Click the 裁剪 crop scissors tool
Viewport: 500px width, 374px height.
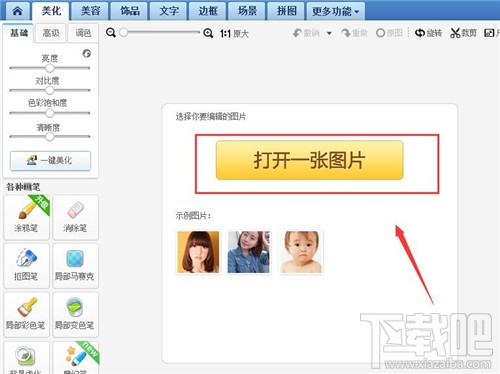point(463,33)
